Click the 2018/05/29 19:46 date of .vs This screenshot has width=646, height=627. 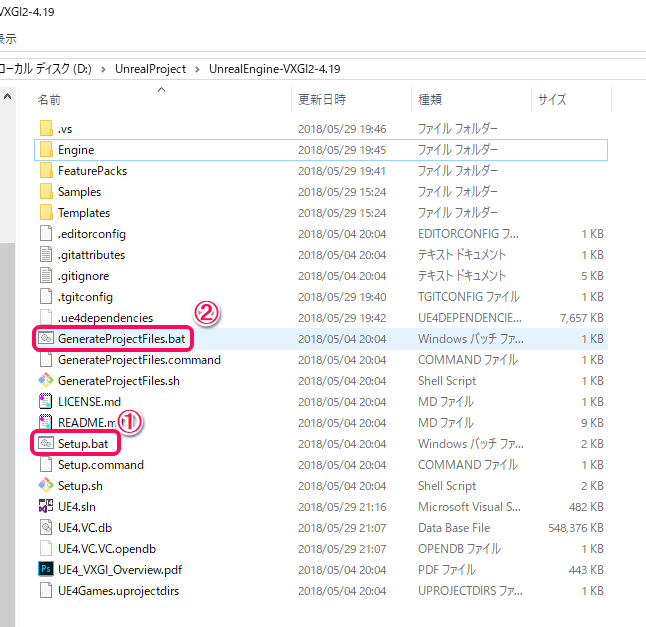tap(342, 129)
